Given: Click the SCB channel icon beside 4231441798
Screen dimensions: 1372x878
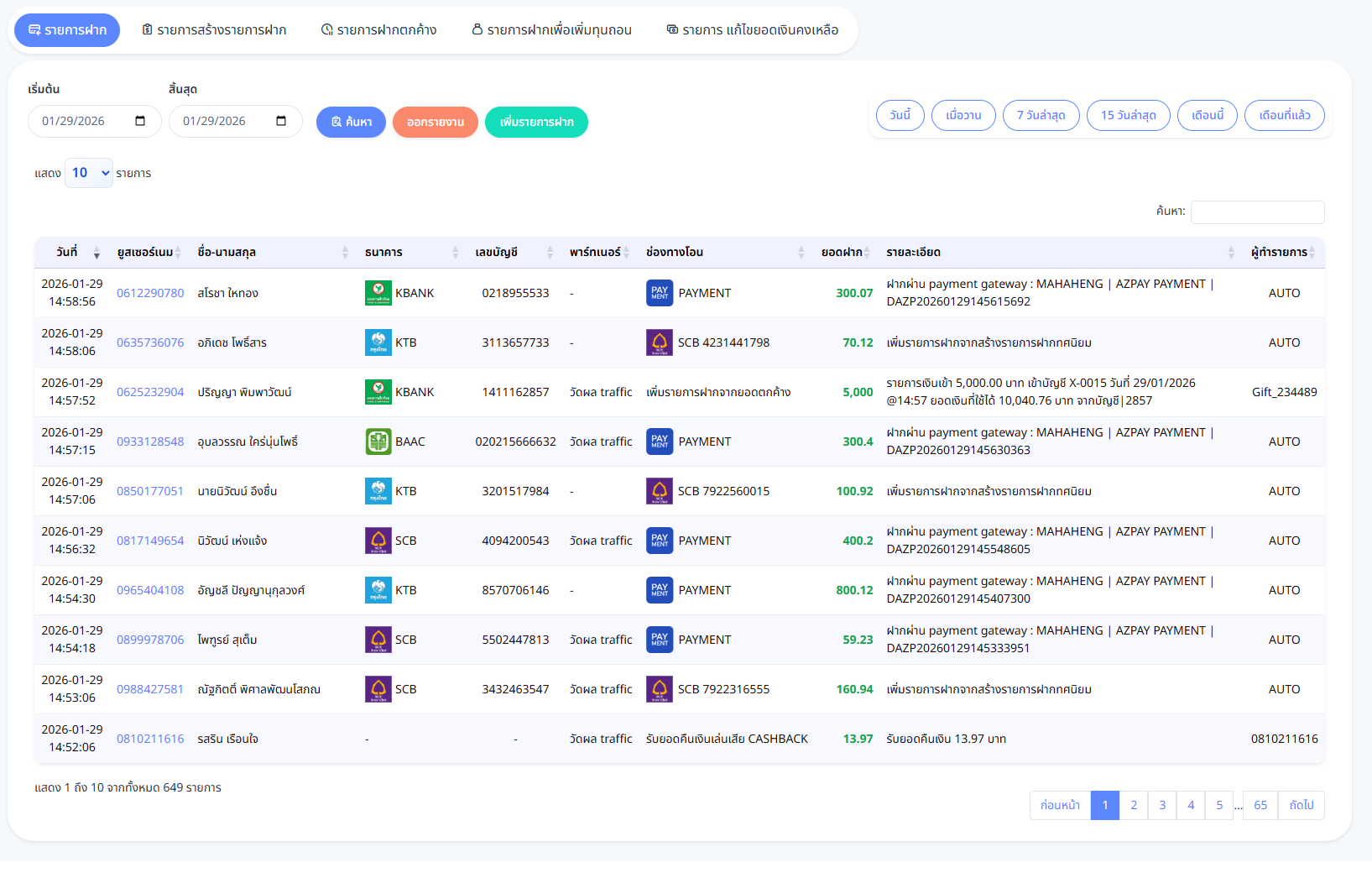Looking at the screenshot, I should tap(660, 342).
